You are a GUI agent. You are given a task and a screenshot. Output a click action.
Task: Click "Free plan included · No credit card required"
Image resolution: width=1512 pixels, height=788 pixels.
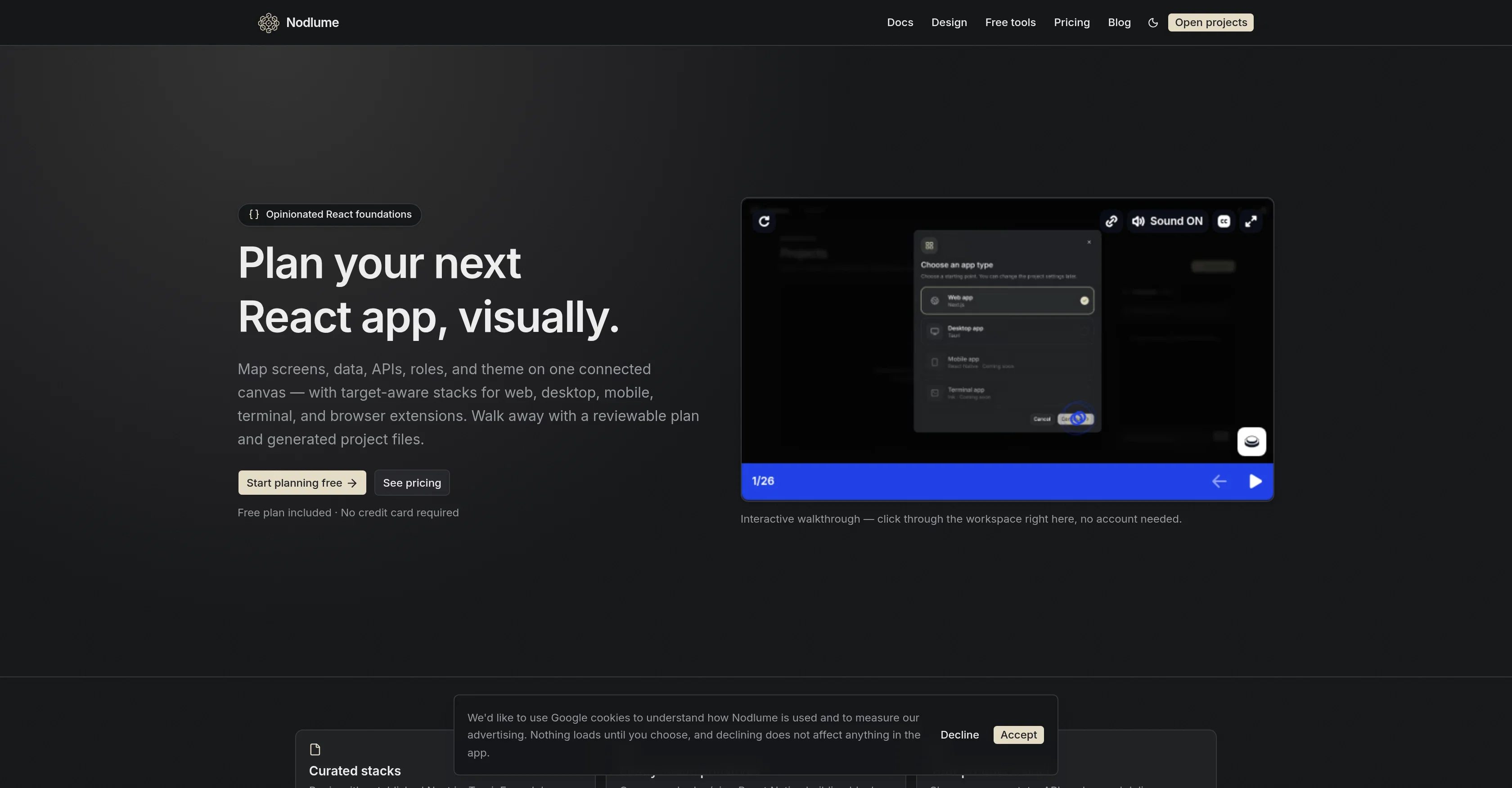pos(348,512)
